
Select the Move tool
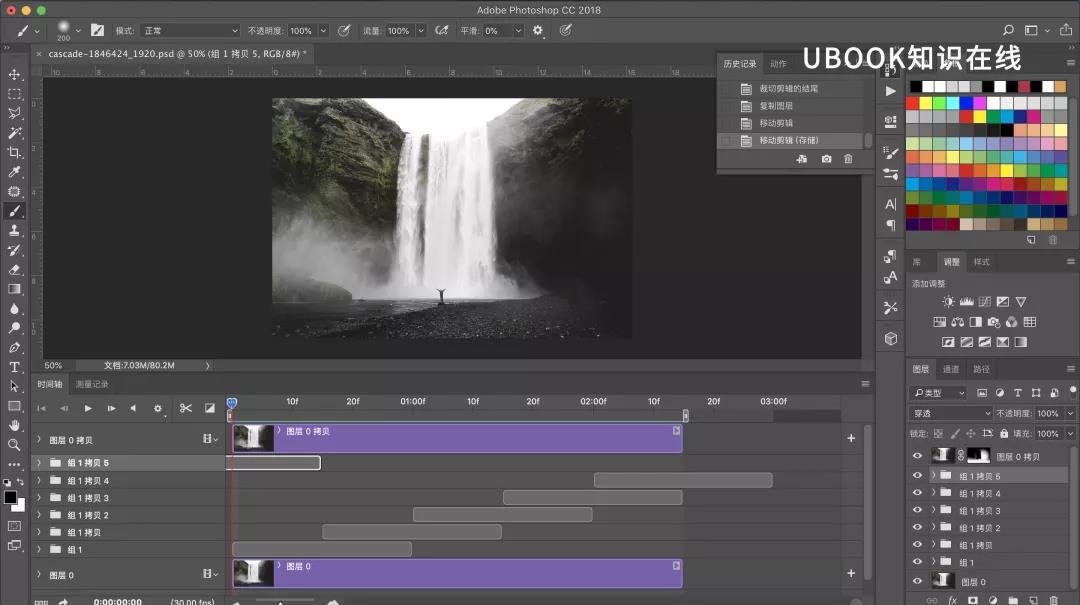(14, 74)
